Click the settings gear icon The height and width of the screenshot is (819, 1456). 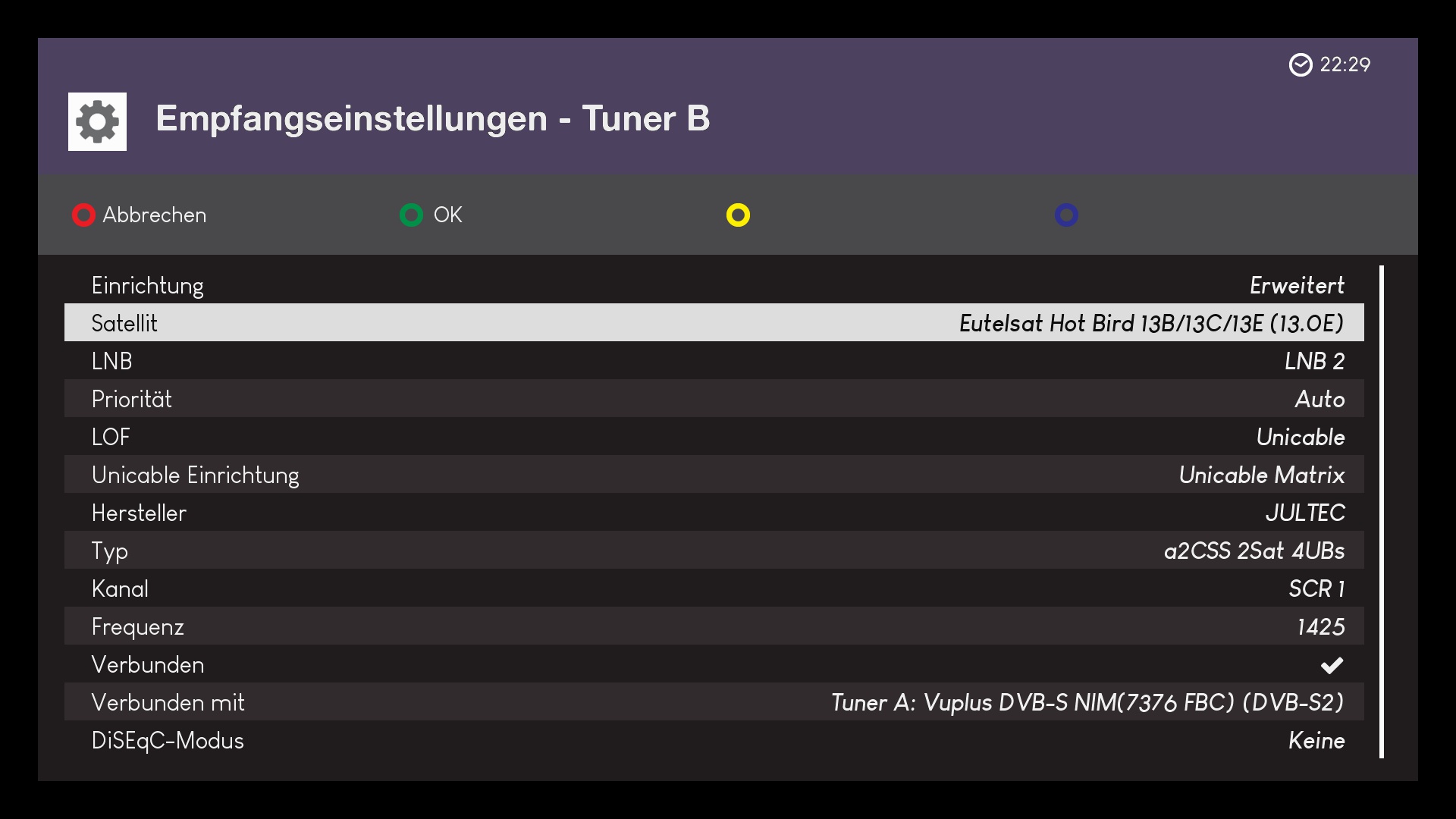pos(97,121)
